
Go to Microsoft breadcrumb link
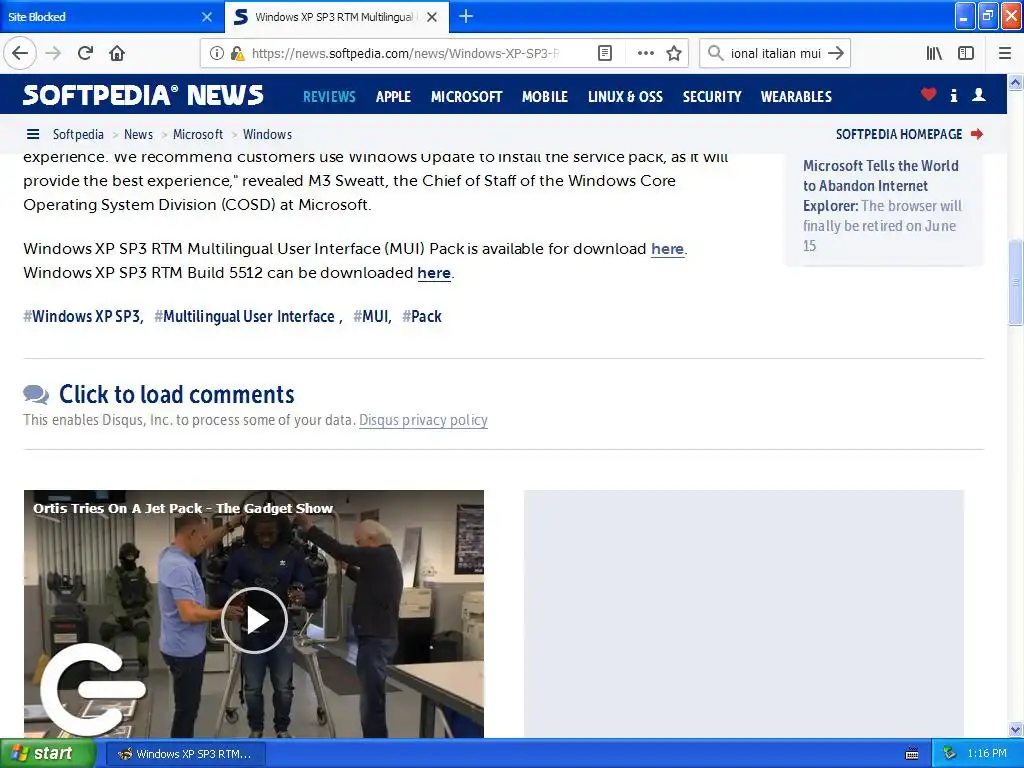[198, 135]
